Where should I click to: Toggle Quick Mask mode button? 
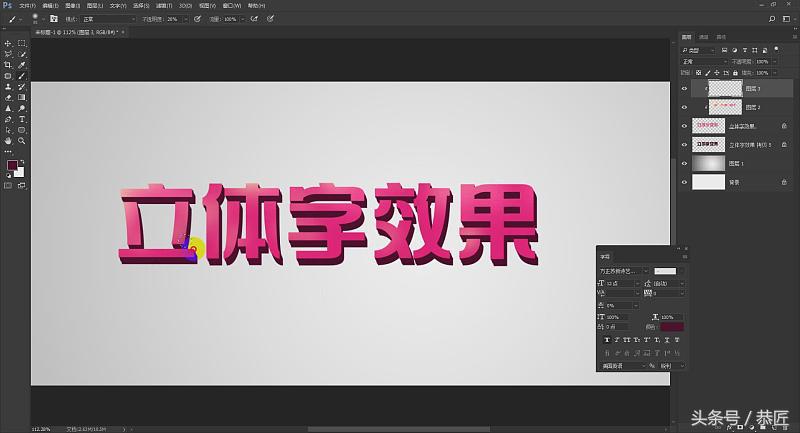[x=8, y=186]
